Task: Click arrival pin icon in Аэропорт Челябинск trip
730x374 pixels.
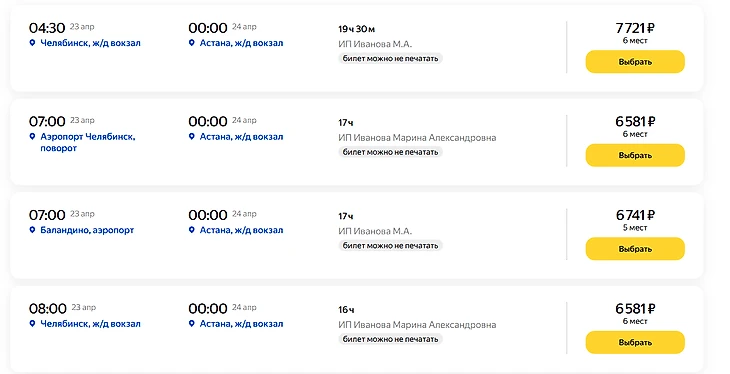Action: pos(191,136)
